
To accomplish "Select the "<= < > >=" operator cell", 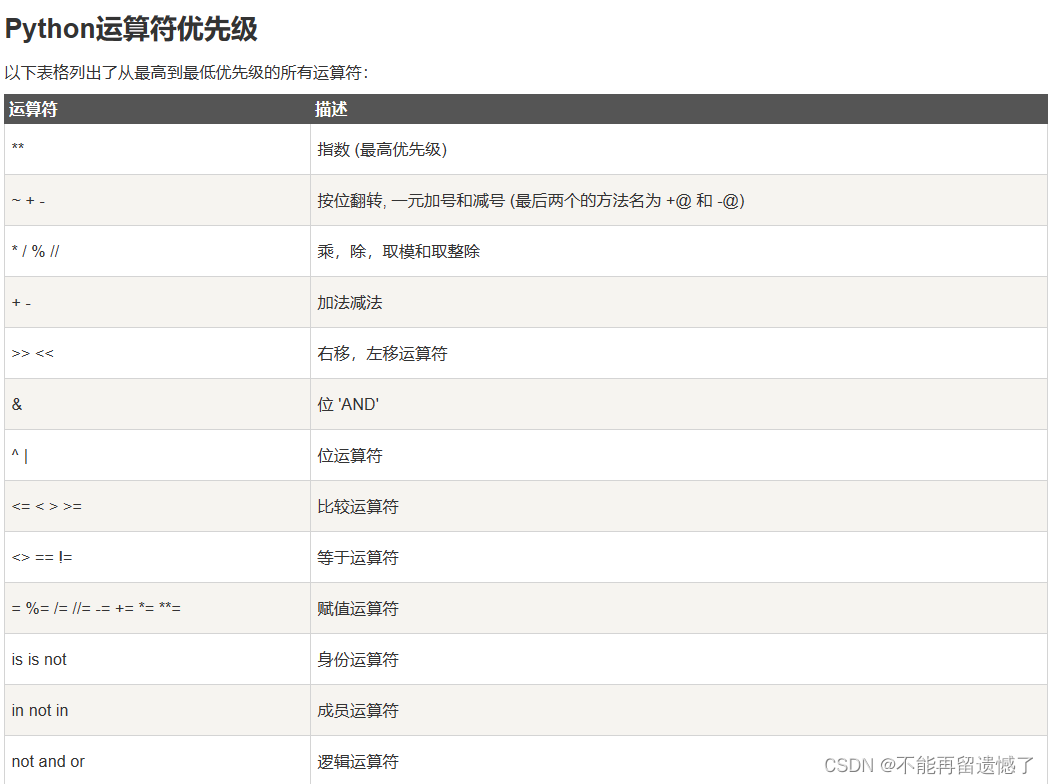I will pyautogui.click(x=157, y=506).
